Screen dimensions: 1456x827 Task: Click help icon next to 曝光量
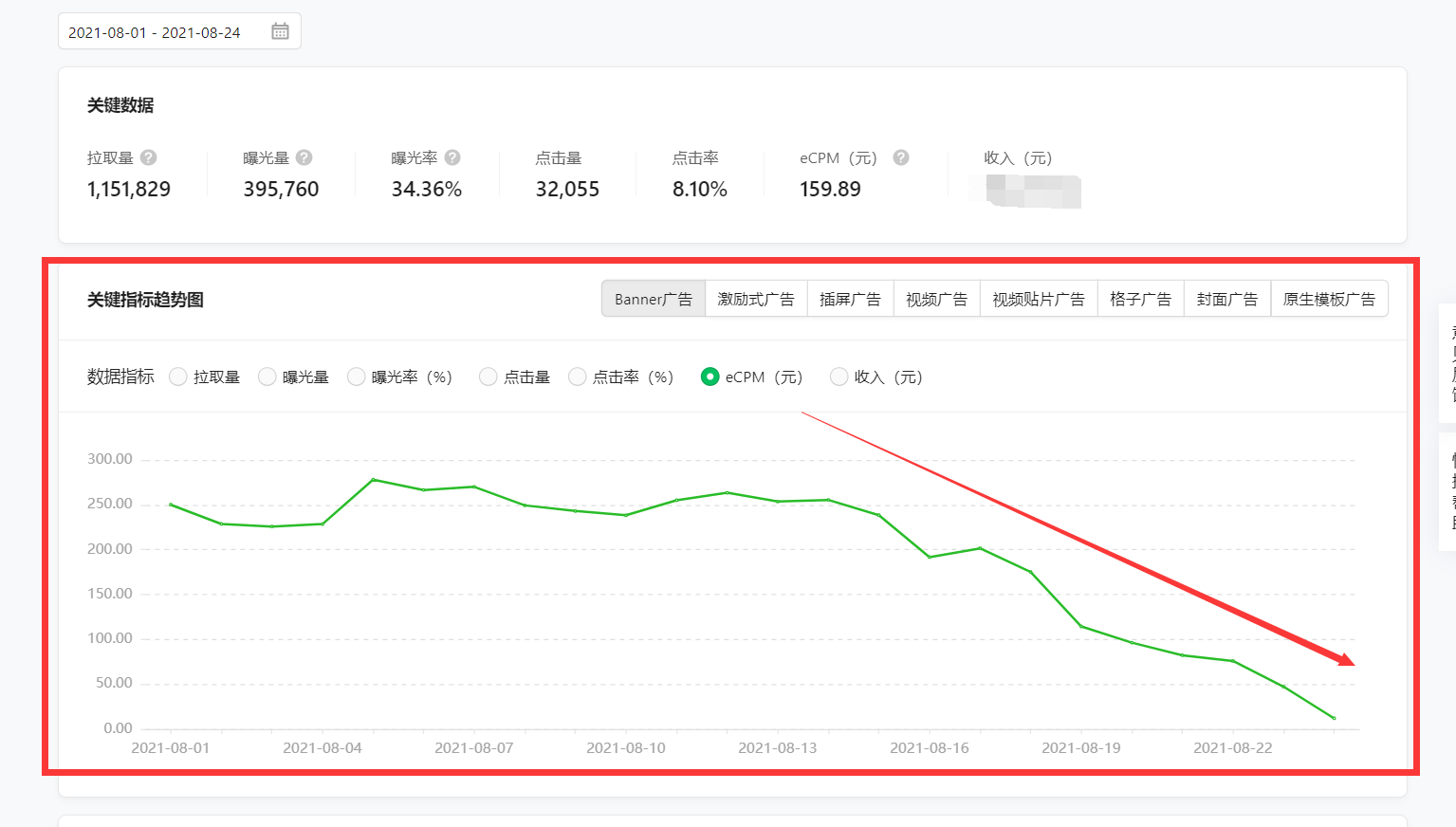coord(304,157)
